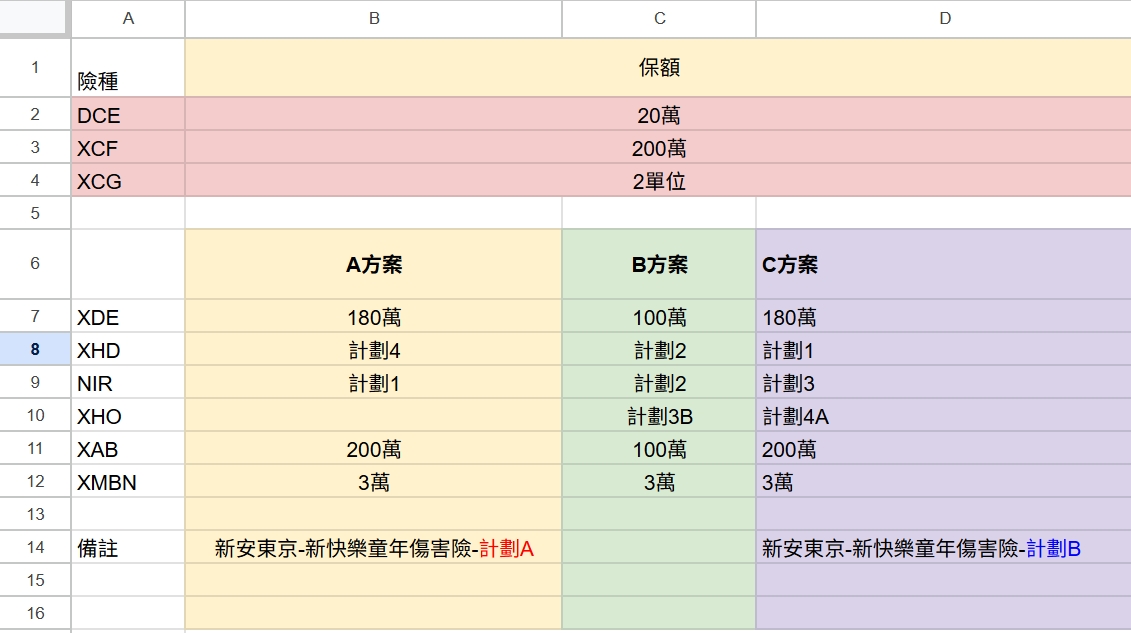Click the select-all corner box

pos(35,18)
